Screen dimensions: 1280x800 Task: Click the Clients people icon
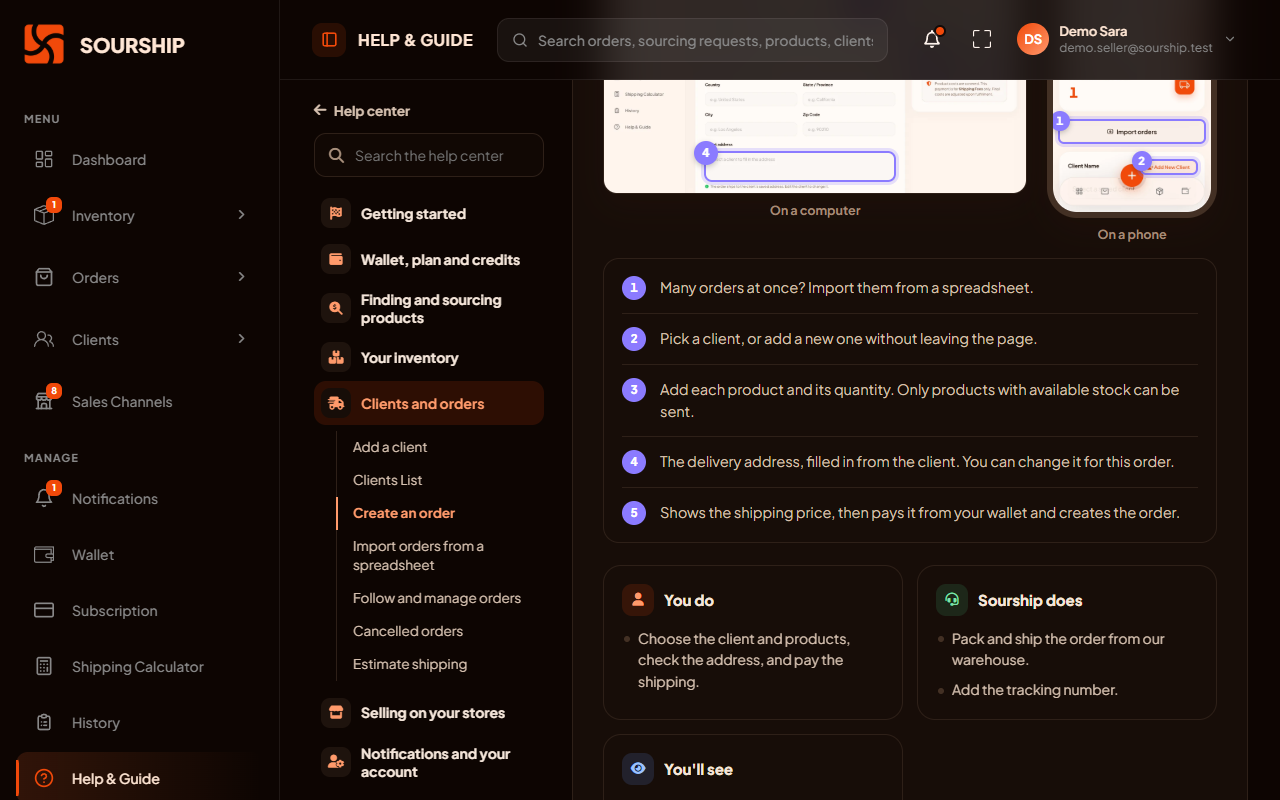[44, 340]
